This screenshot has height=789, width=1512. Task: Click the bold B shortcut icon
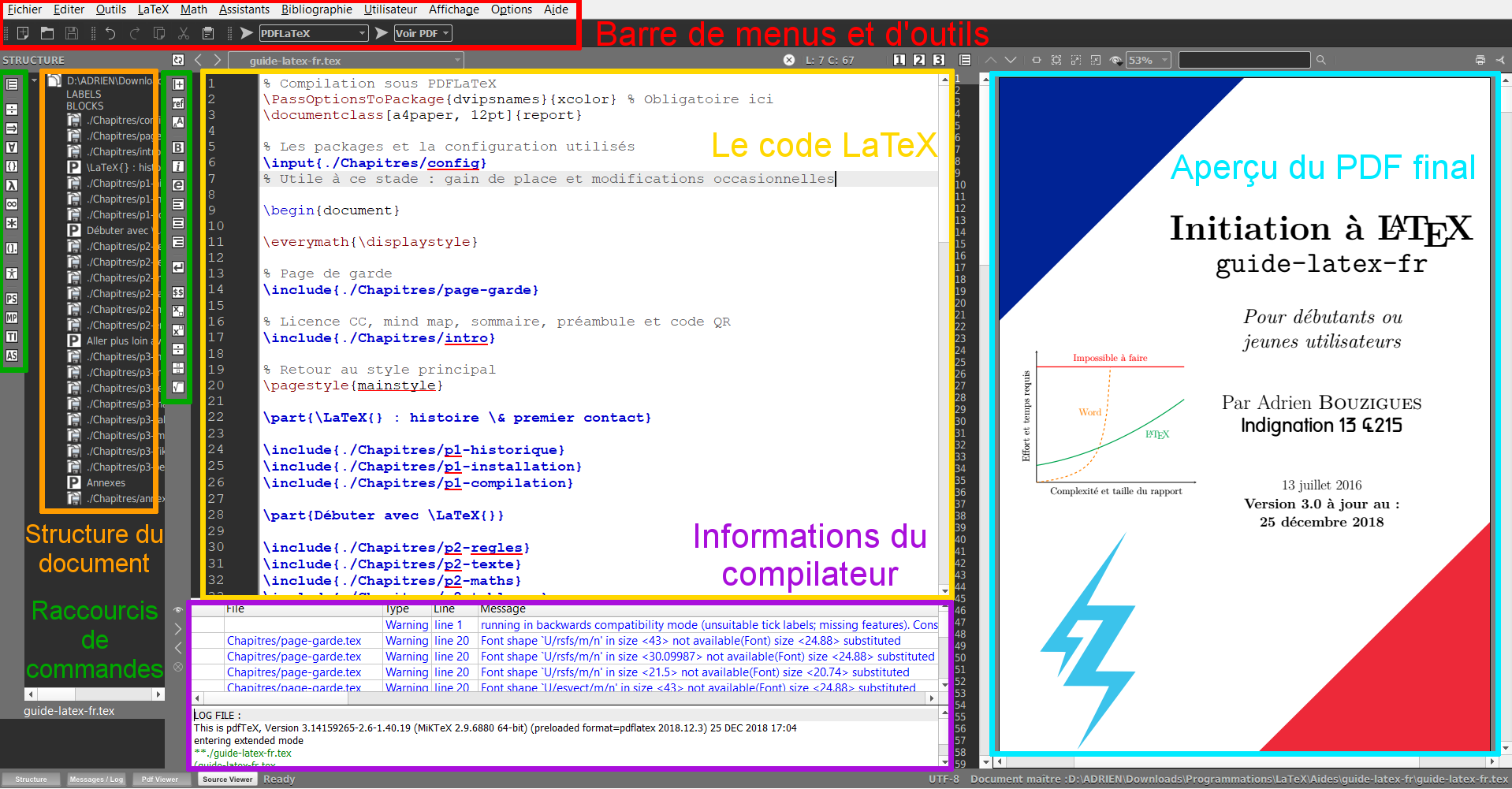(178, 147)
